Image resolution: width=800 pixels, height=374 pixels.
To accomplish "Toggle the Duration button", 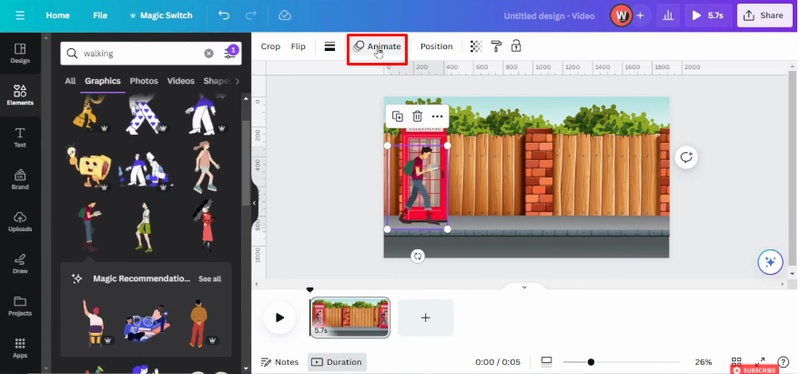I will point(337,362).
